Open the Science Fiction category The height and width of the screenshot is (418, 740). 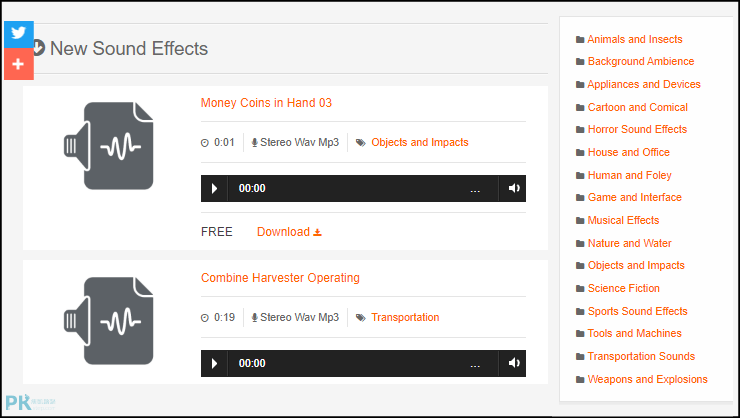[623, 288]
